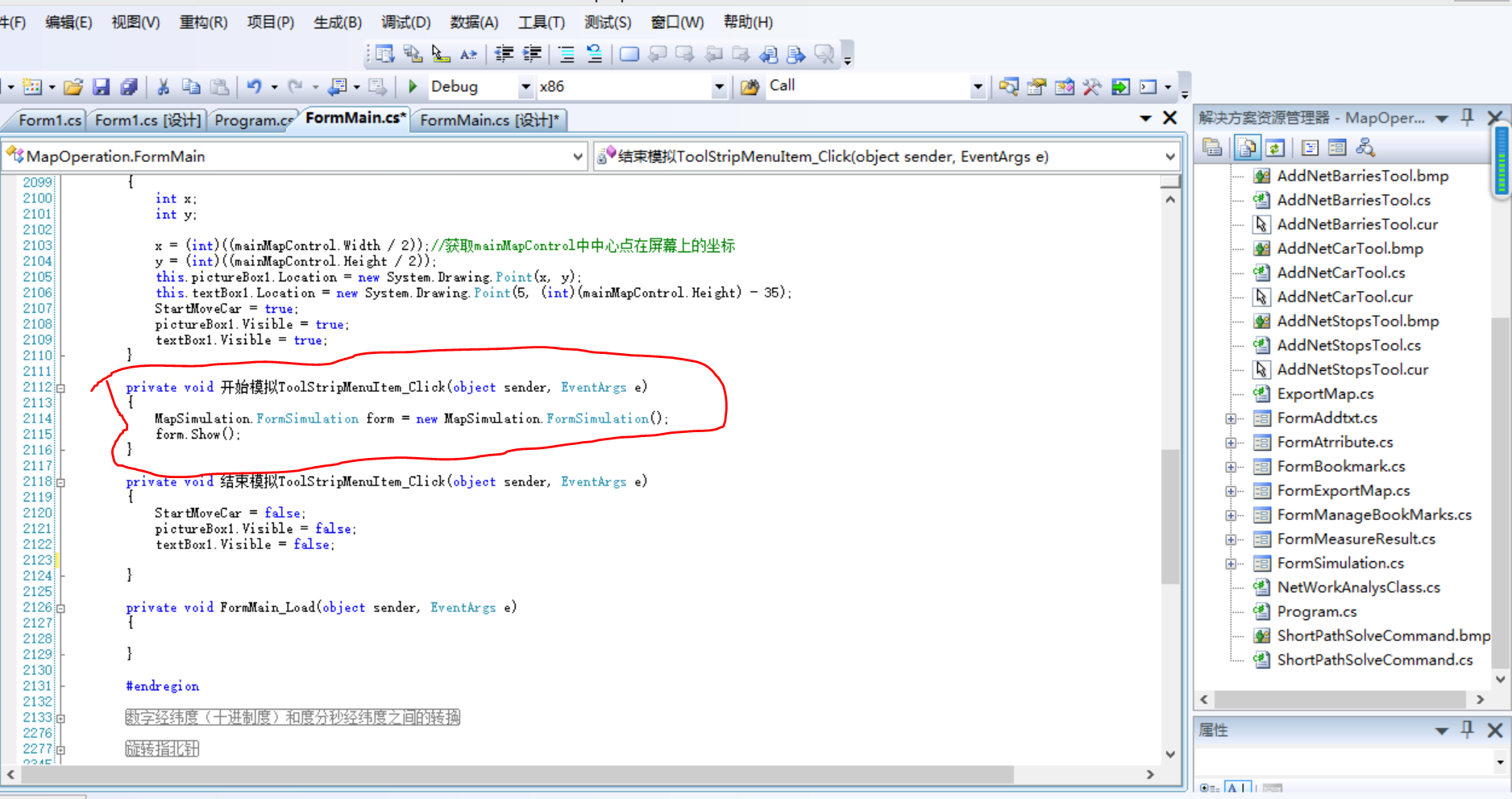The width and height of the screenshot is (1512, 799).
Task: Open the 编辑(E) menu
Action: pyautogui.click(x=69, y=23)
